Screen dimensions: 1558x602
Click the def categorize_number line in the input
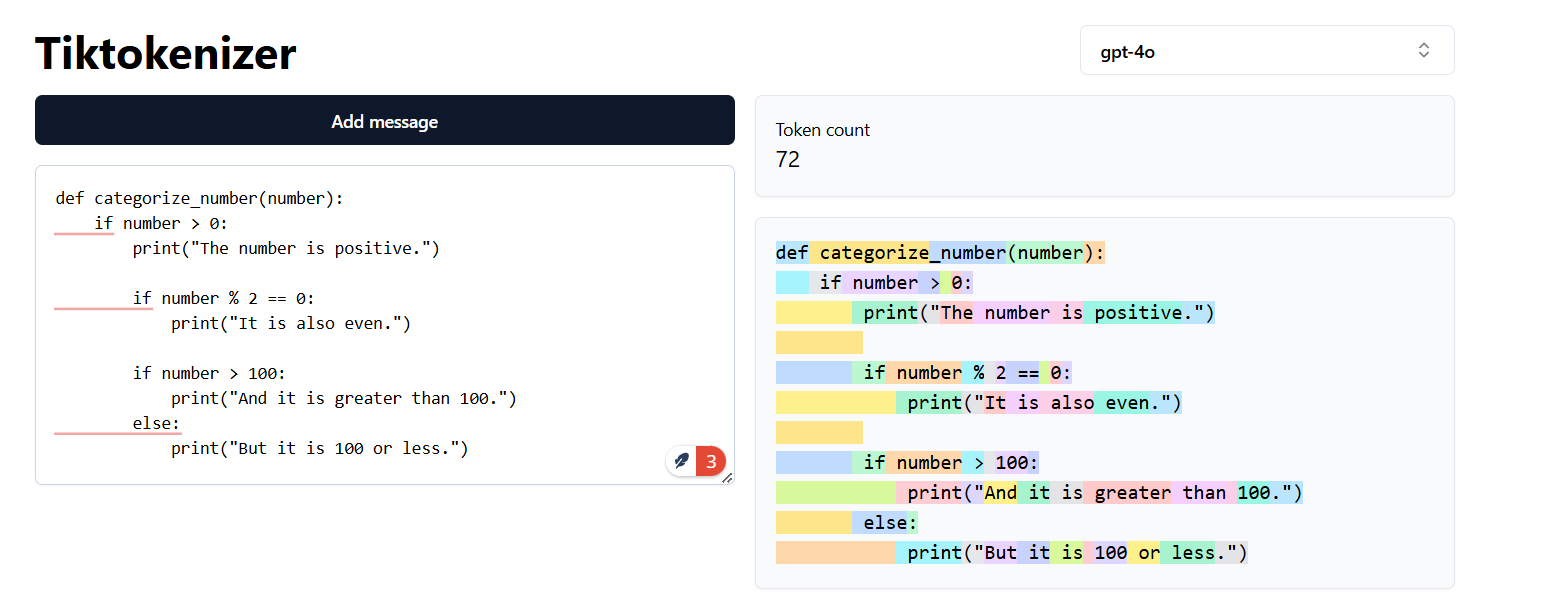point(199,198)
